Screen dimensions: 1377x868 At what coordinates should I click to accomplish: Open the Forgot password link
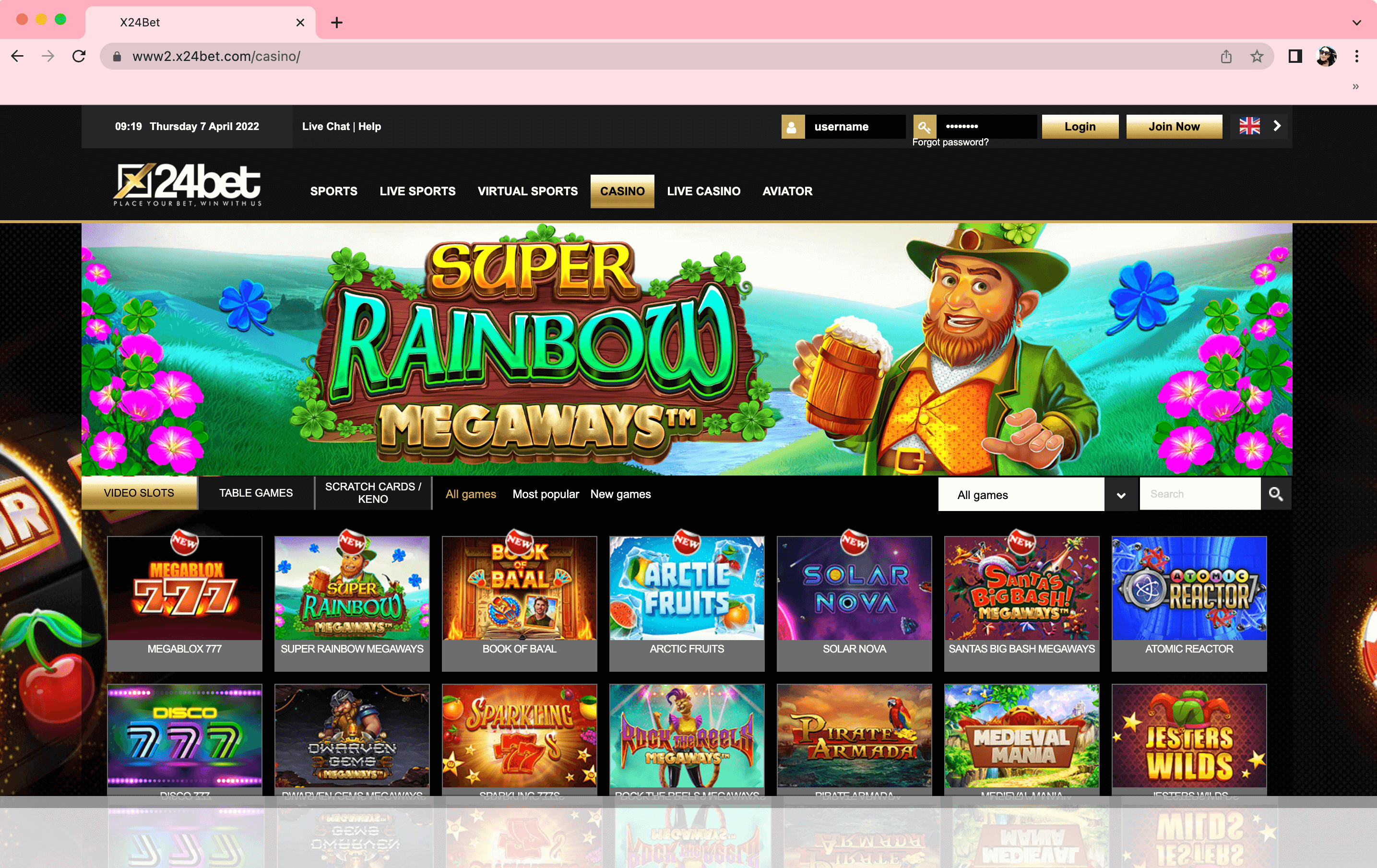pos(950,143)
